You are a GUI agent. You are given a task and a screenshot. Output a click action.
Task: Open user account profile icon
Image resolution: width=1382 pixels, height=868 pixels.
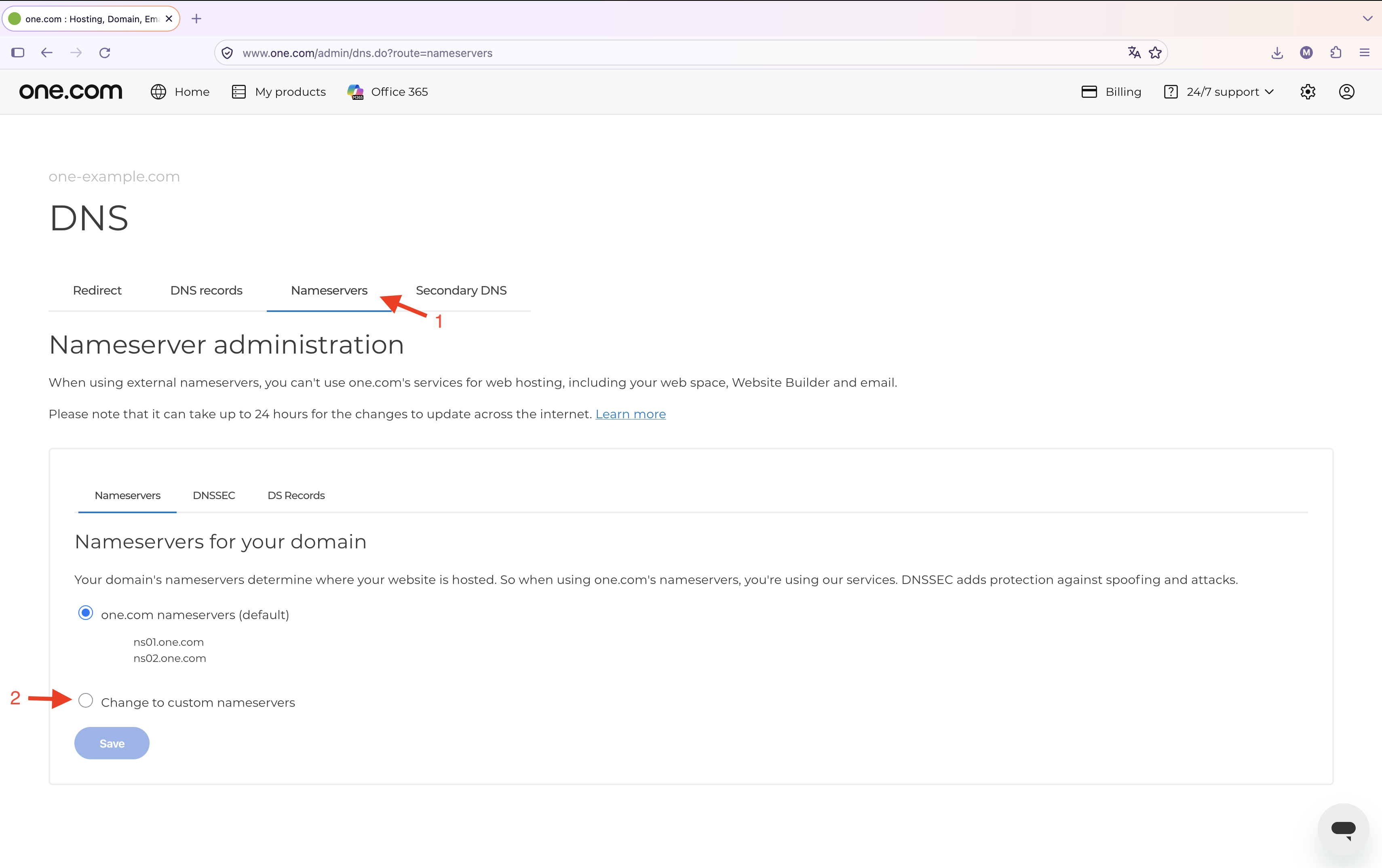(x=1346, y=92)
